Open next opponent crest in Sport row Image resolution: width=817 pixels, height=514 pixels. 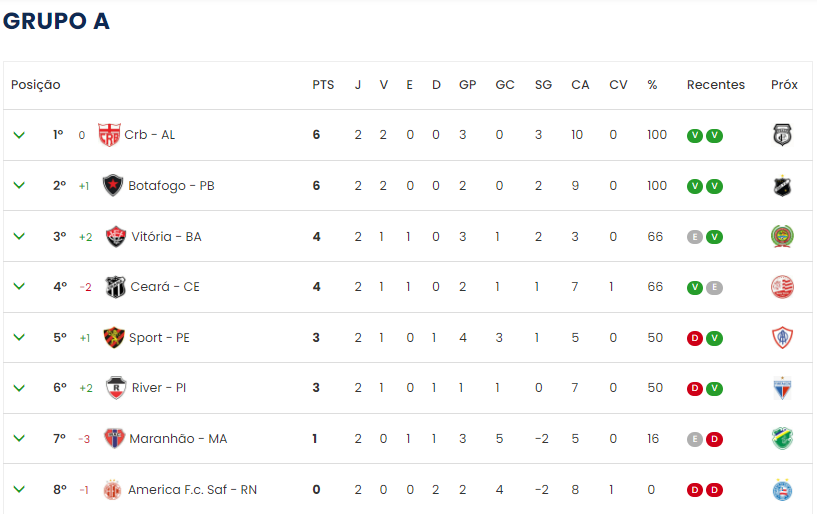[782, 337]
